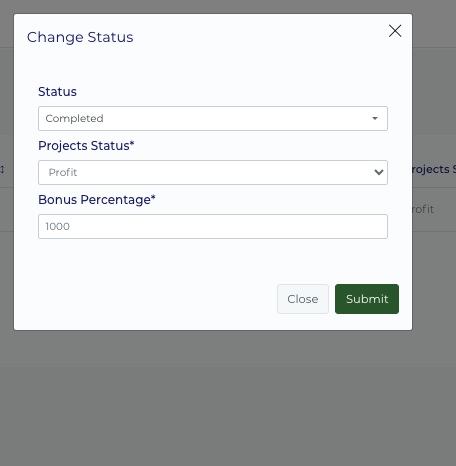Click the Change Status dialog title
Viewport: 456px width, 466px height.
click(80, 37)
